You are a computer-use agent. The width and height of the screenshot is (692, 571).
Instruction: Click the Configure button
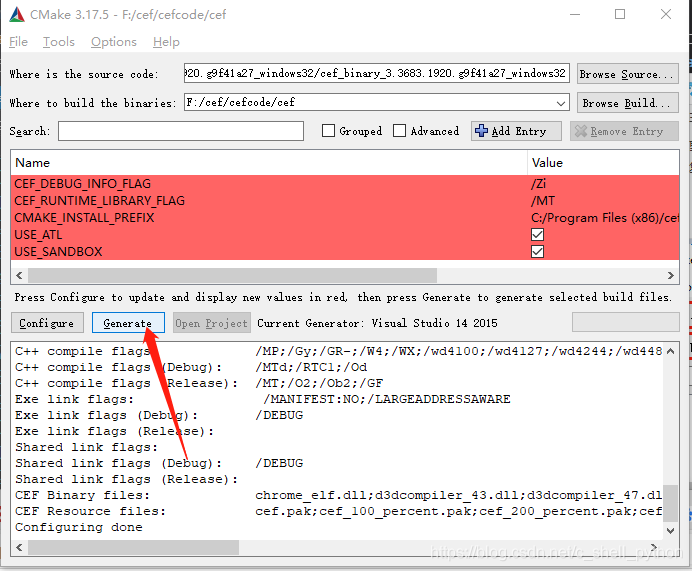click(47, 323)
